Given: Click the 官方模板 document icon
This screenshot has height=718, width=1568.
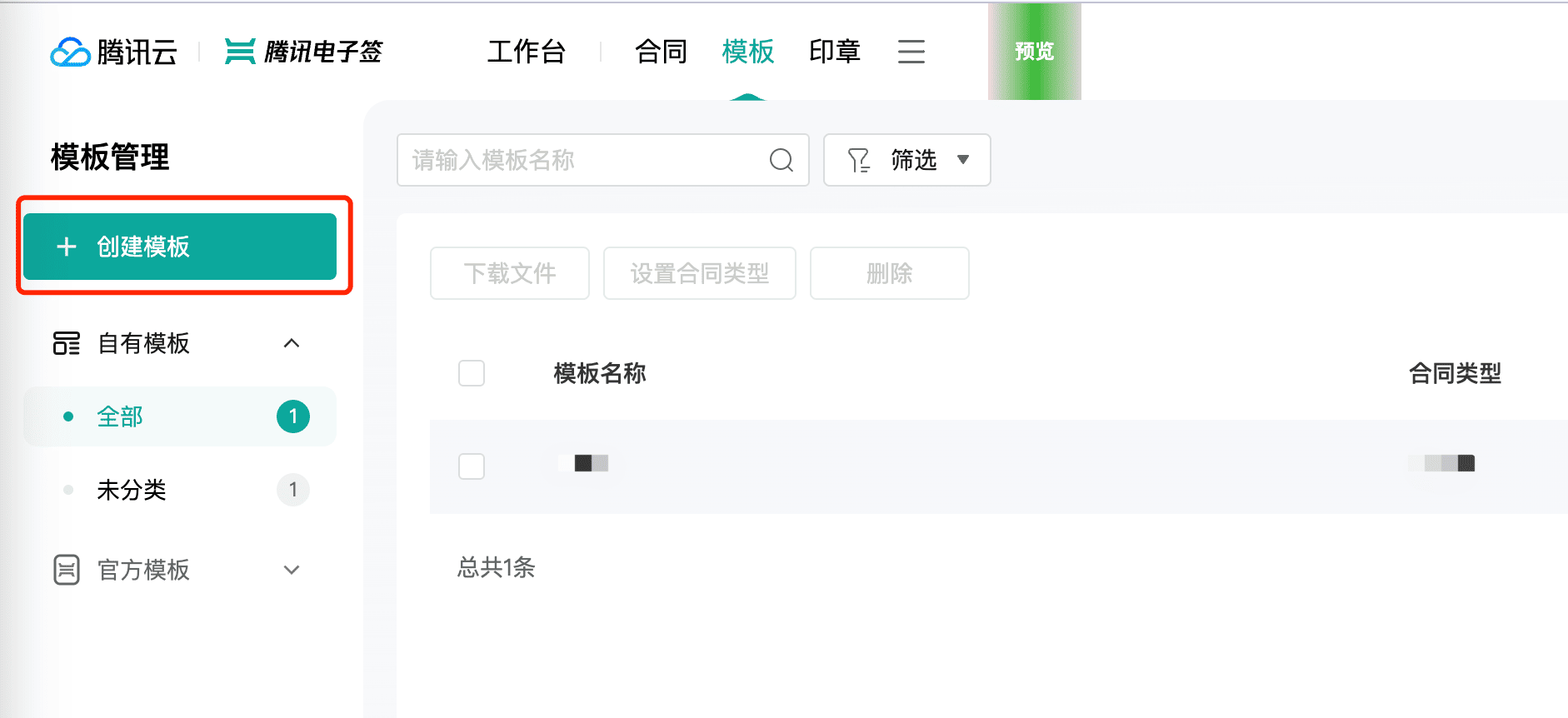Looking at the screenshot, I should 67,570.
